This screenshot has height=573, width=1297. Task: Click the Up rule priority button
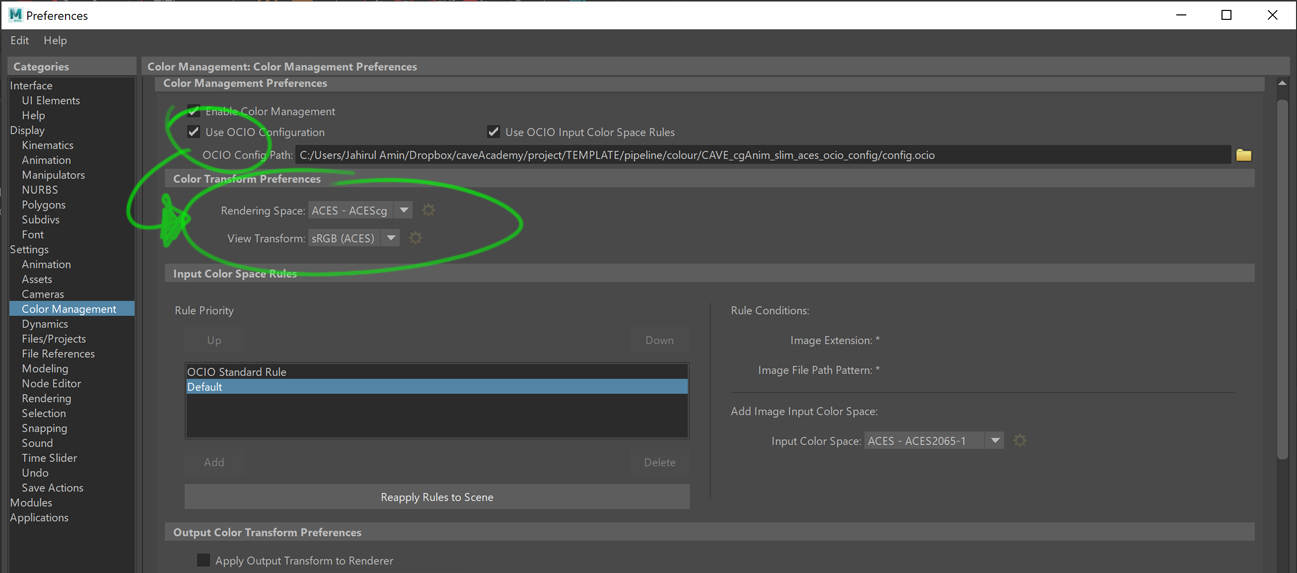point(214,340)
